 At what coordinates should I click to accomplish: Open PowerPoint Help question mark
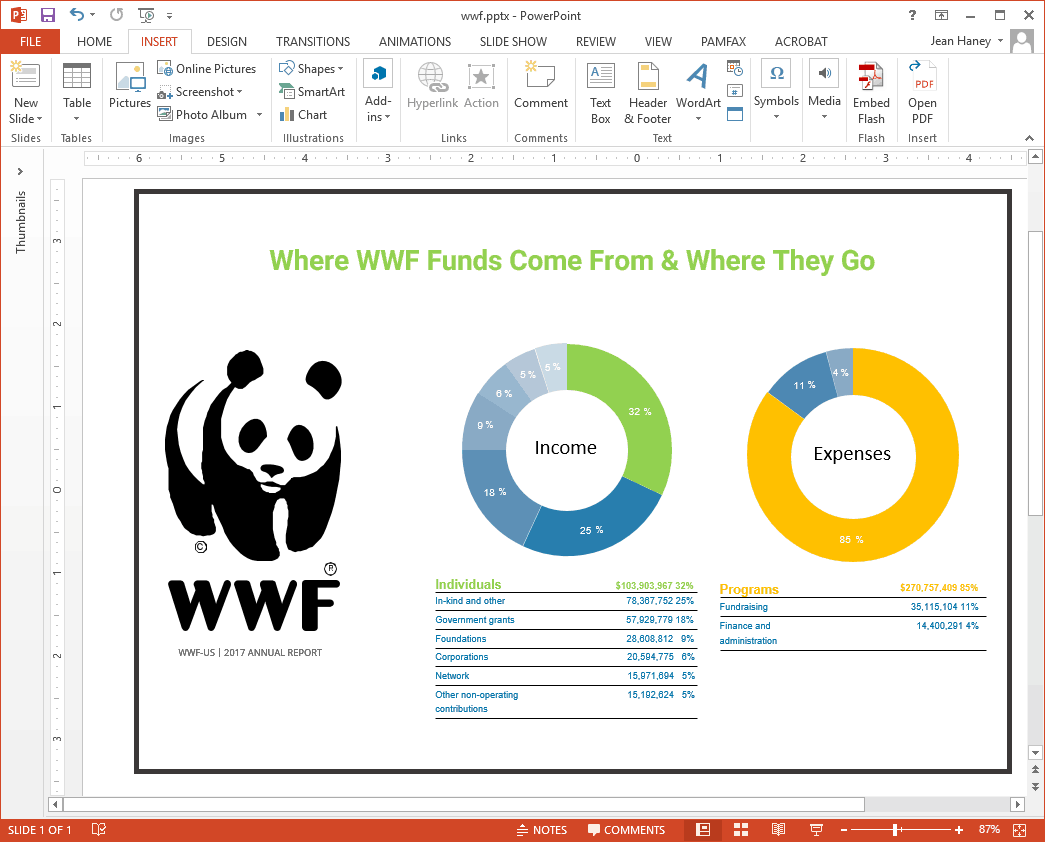click(x=912, y=15)
